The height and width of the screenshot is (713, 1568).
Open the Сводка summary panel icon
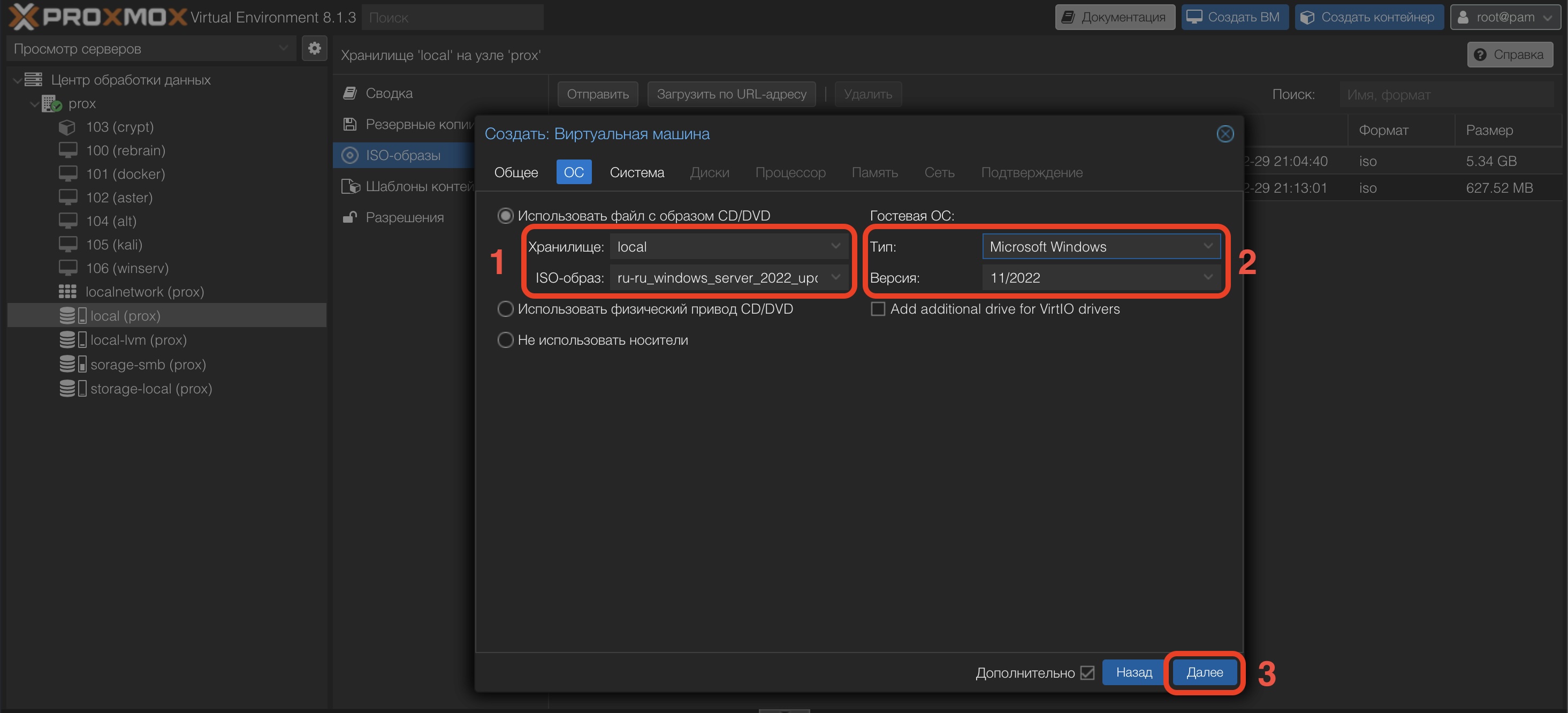pos(350,93)
